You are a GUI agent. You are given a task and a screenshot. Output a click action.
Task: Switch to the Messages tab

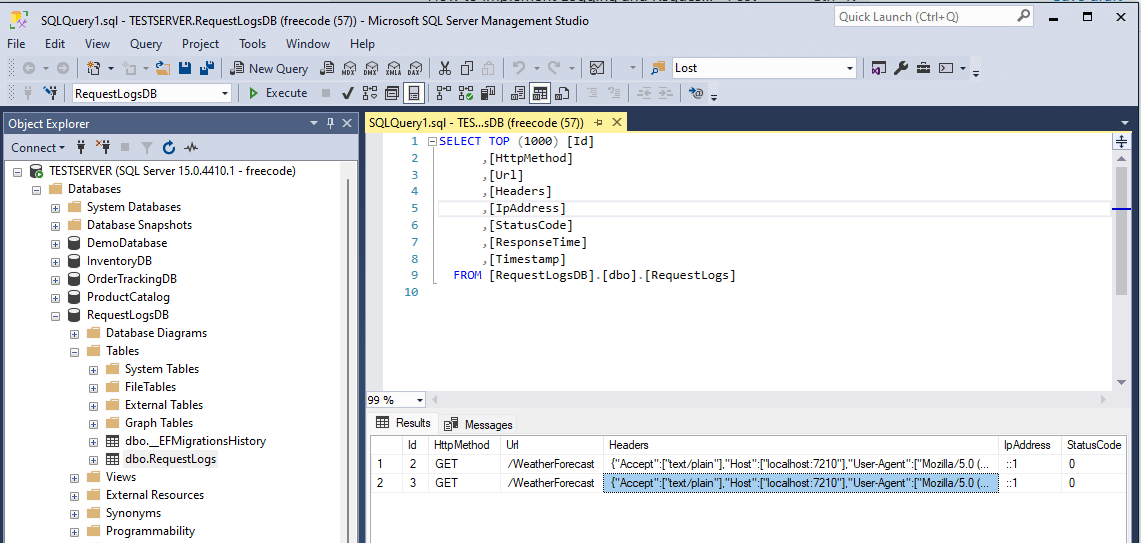pyautogui.click(x=479, y=424)
